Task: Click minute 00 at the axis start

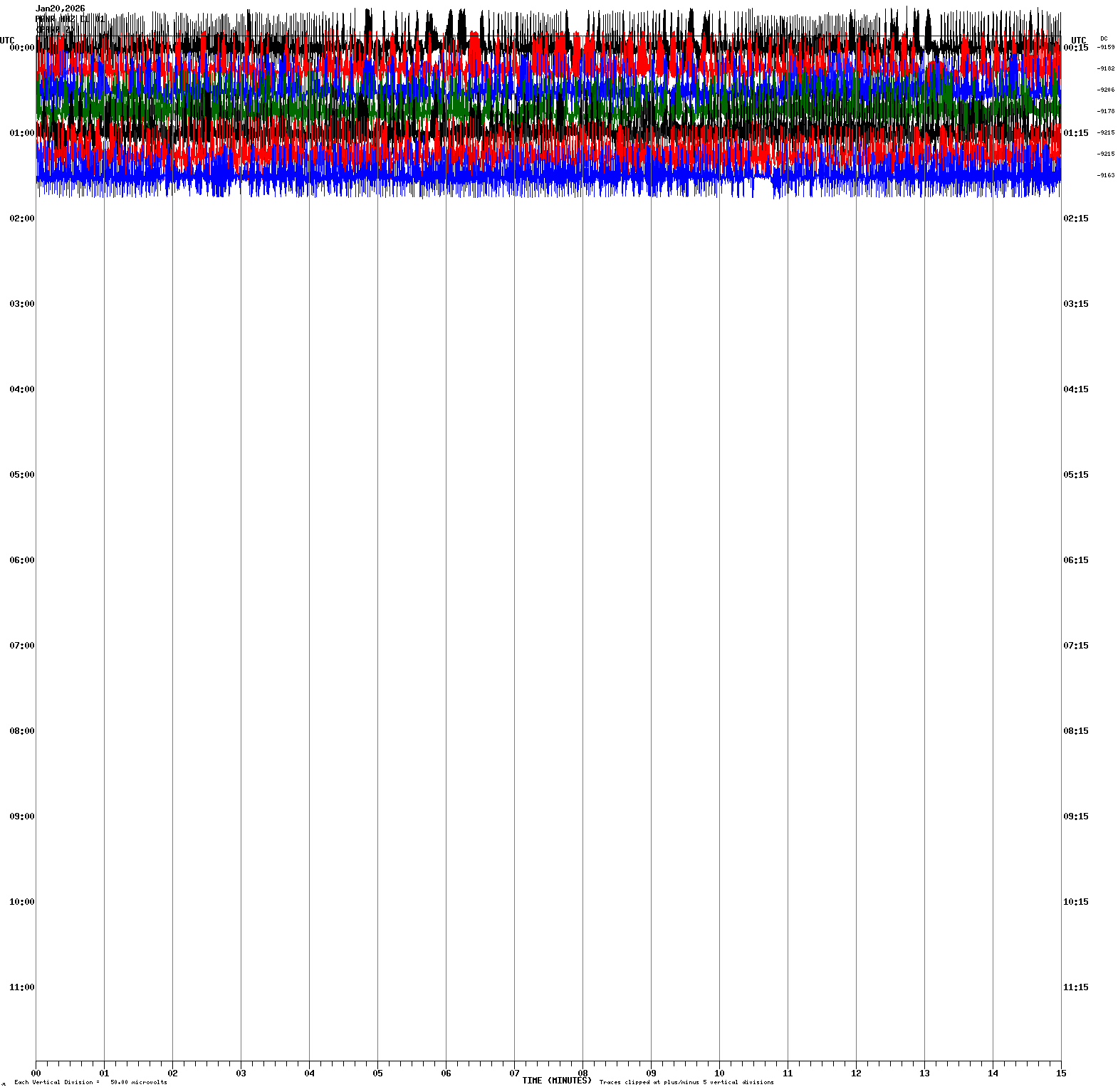Action: (x=36, y=1073)
